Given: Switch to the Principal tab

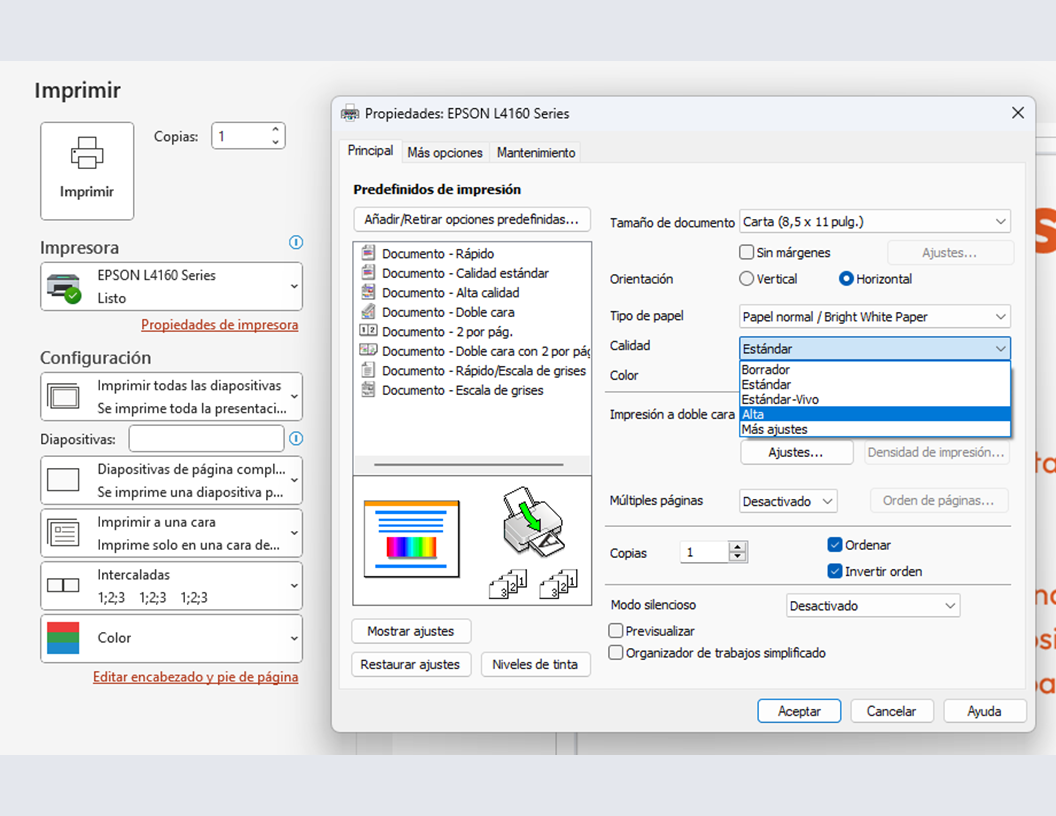Looking at the screenshot, I should [370, 151].
